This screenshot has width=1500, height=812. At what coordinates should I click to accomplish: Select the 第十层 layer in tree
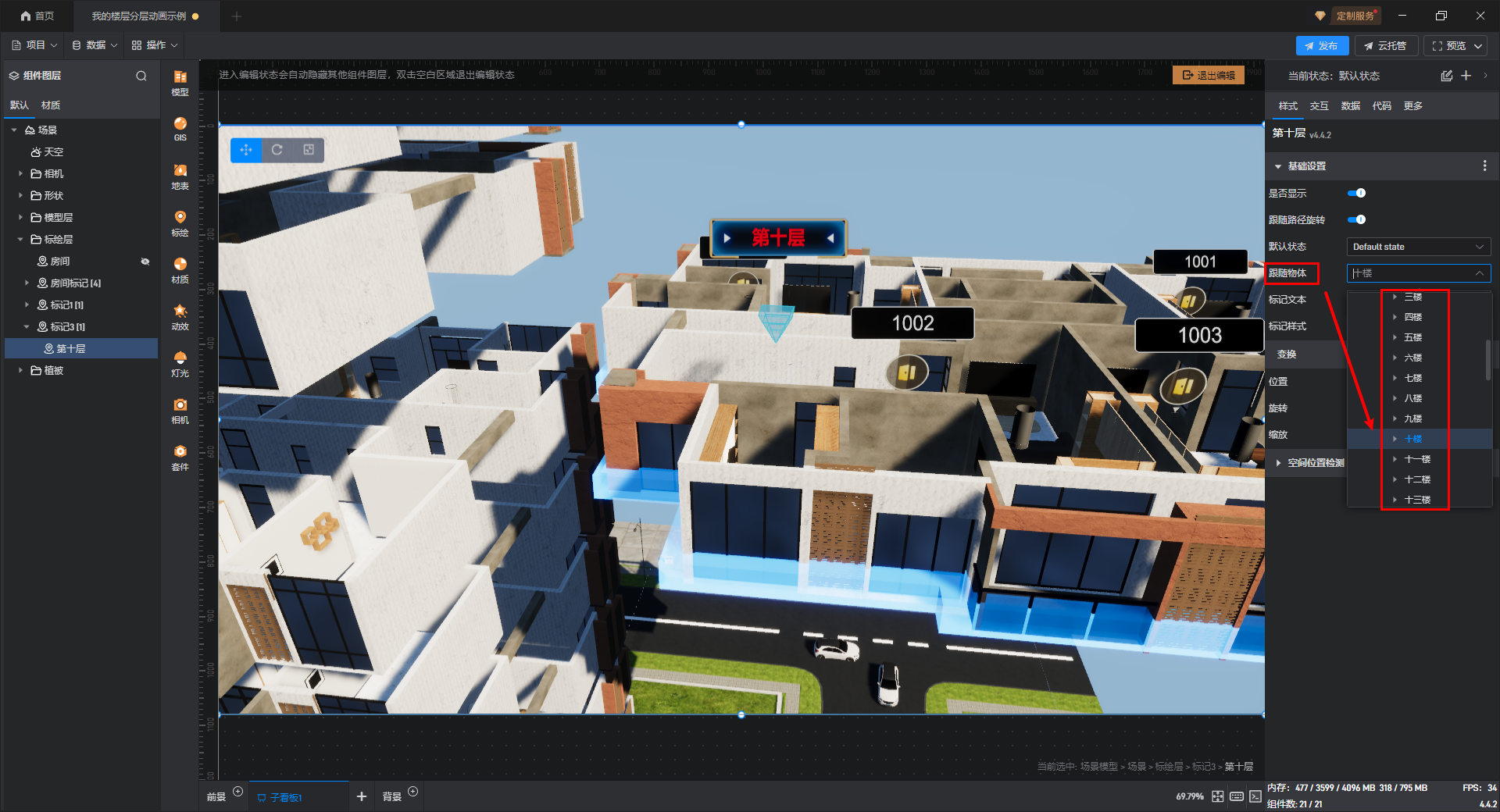click(x=81, y=349)
